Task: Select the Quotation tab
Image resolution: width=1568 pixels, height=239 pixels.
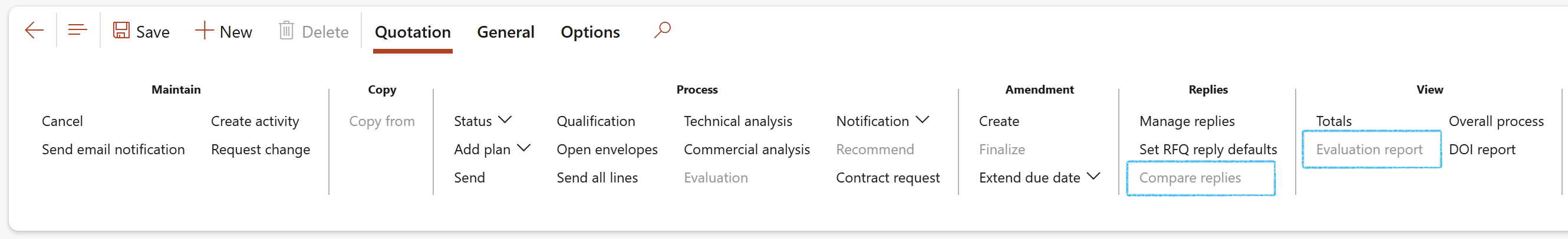Action: tap(413, 32)
